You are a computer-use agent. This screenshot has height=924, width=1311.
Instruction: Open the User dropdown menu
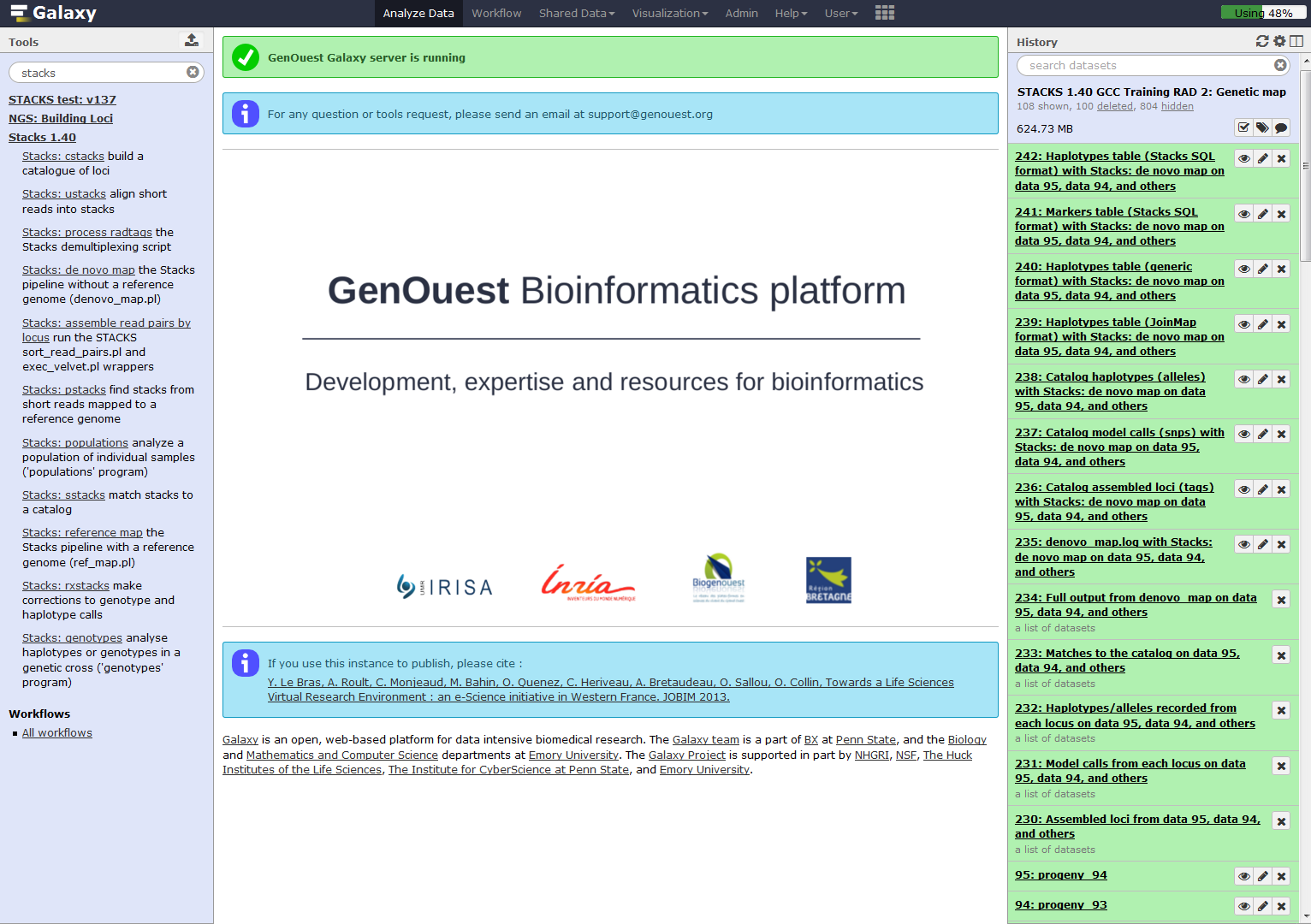tap(841, 13)
